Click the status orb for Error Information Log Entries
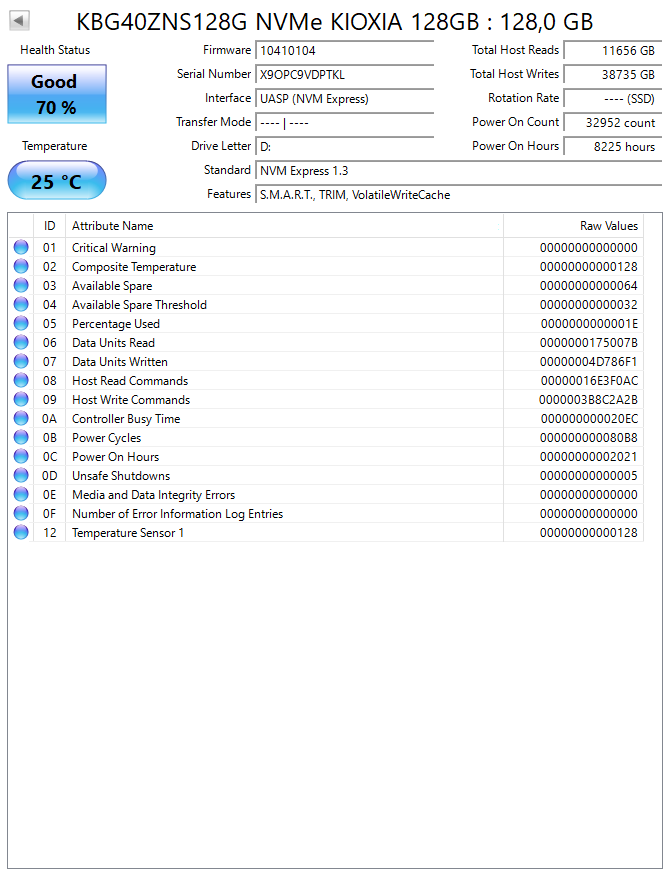The width and height of the screenshot is (664, 873). [x=21, y=513]
